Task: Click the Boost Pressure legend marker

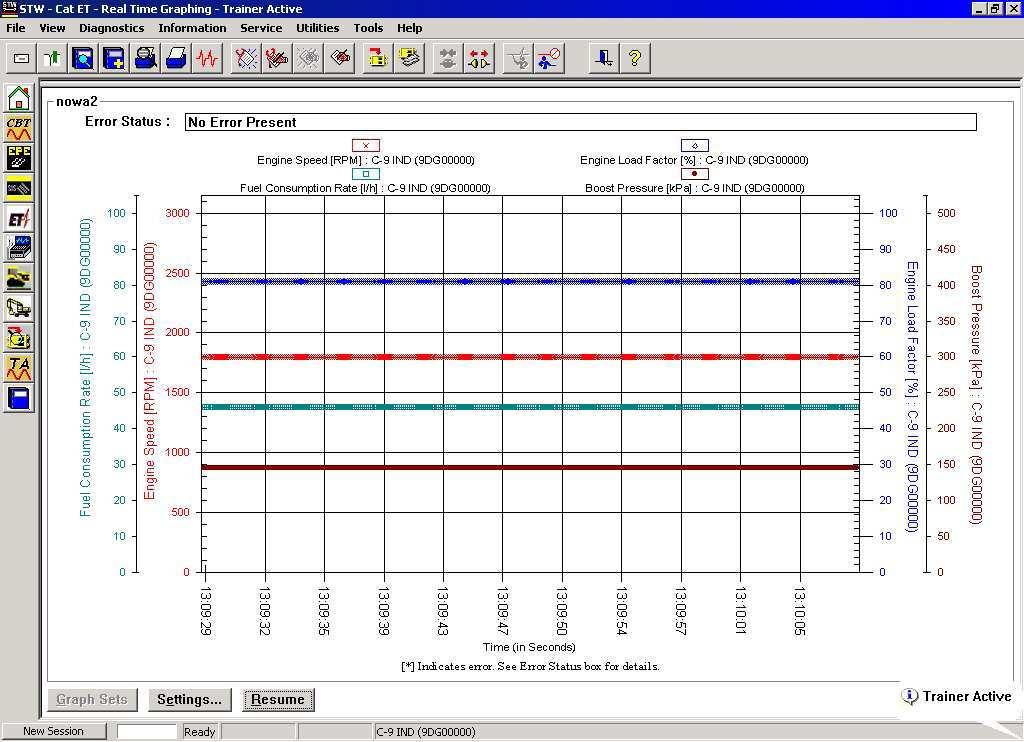Action: click(x=695, y=174)
